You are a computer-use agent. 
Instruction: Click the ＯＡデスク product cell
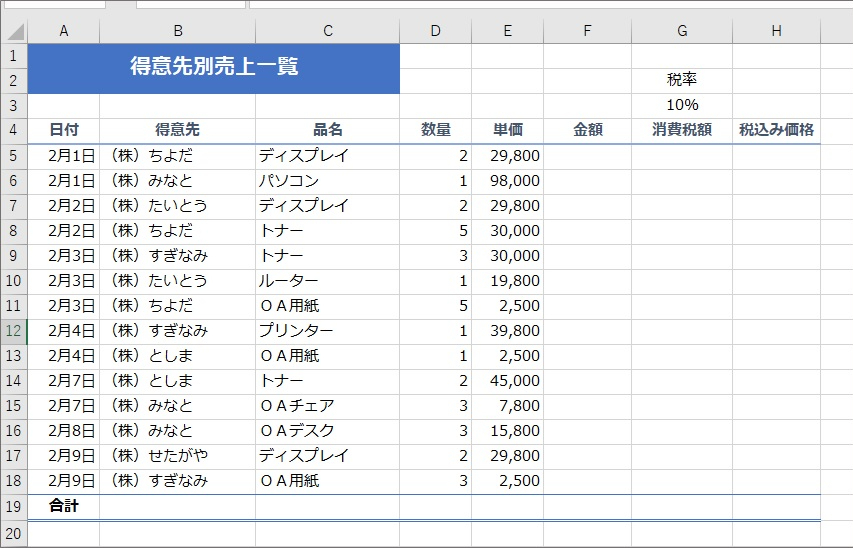click(327, 431)
